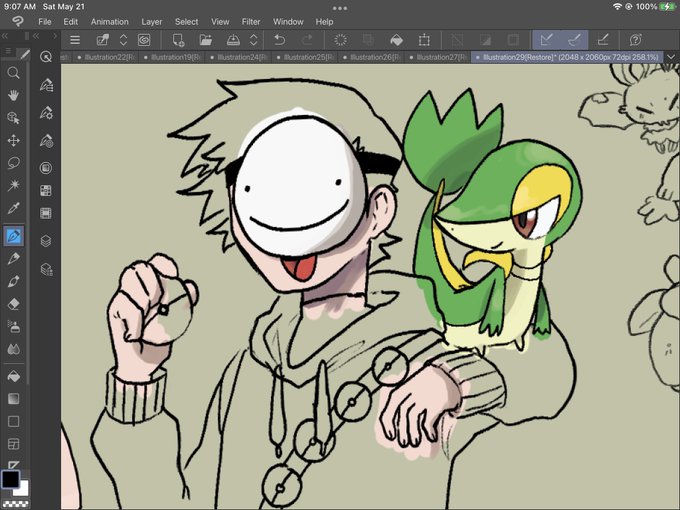Create a new canvas from command bar

pyautogui.click(x=178, y=40)
